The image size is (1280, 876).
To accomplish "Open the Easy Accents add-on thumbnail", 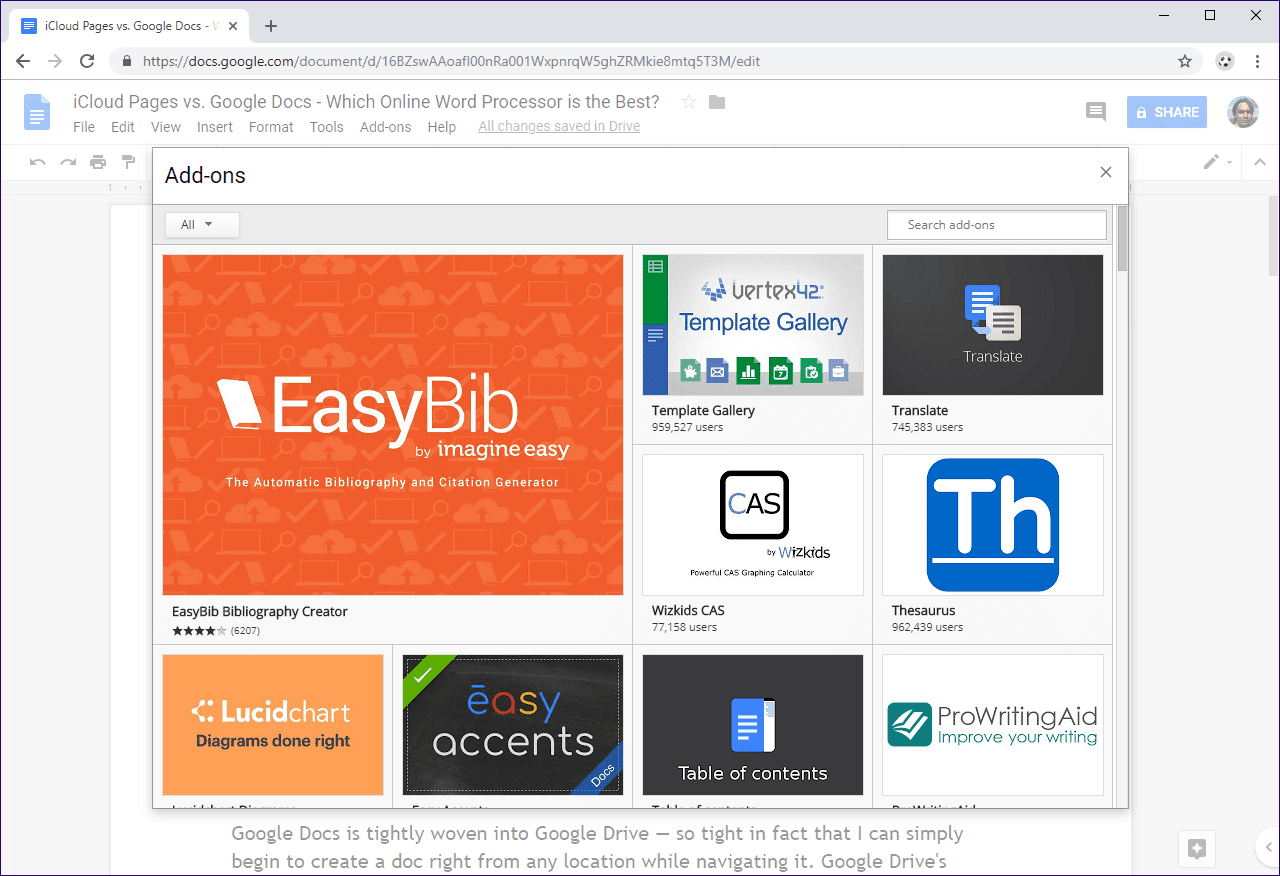I will click(x=513, y=725).
